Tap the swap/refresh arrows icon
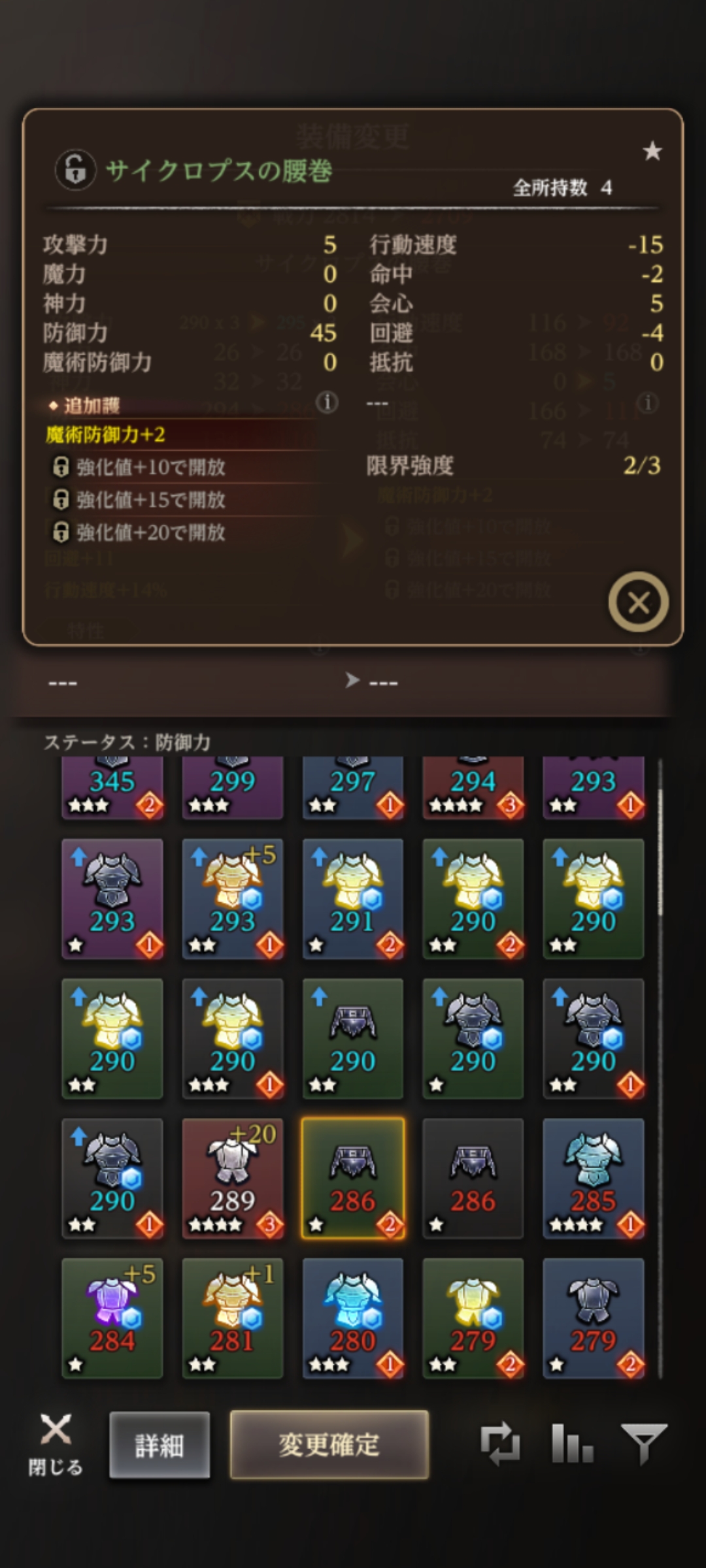The image size is (706, 1568). 500,1443
